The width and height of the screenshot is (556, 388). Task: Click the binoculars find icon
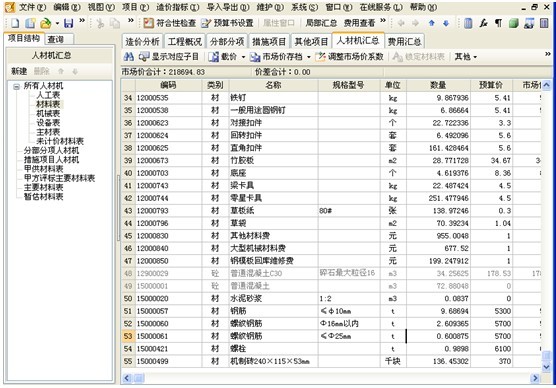128,57
